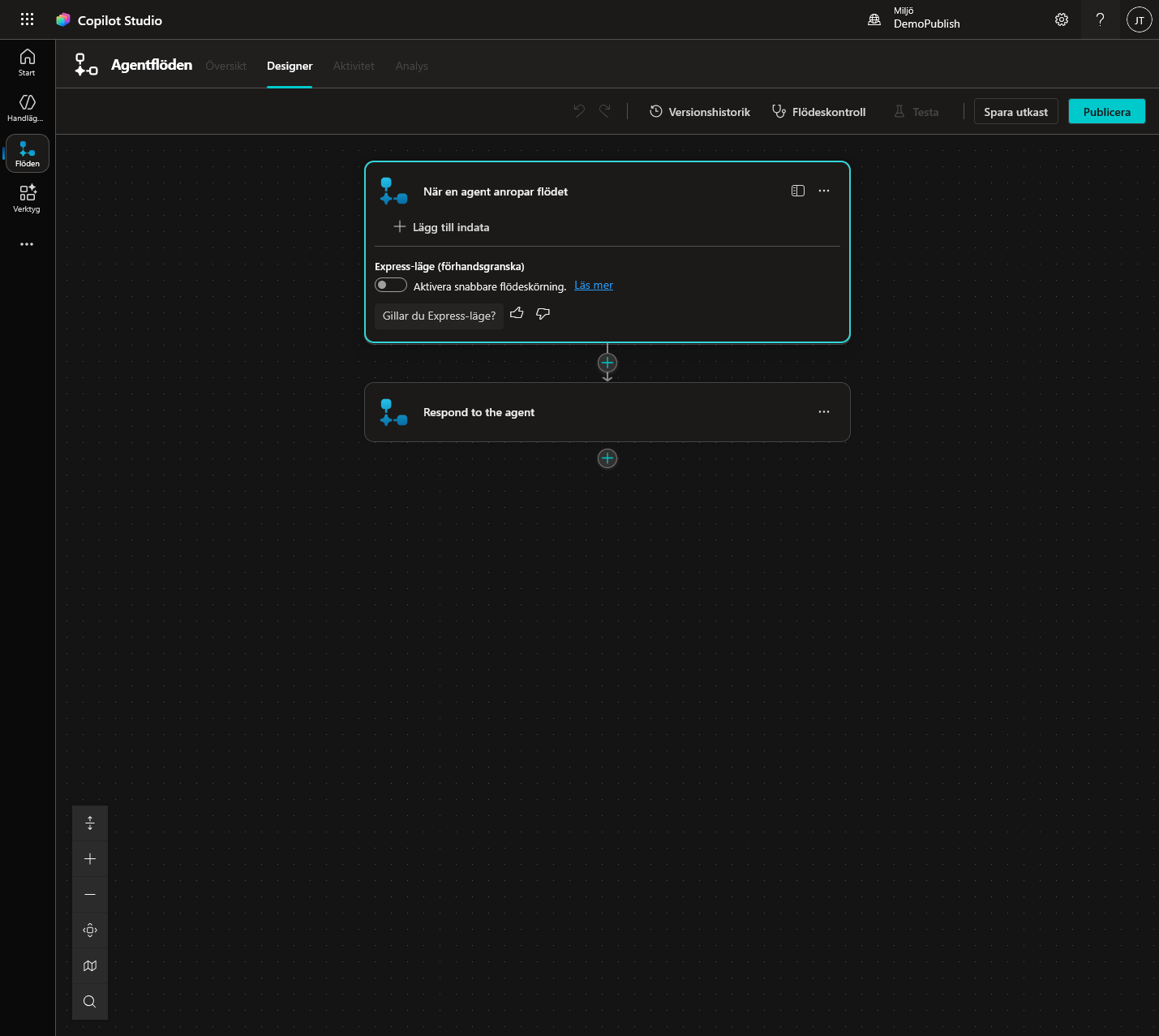Zoom in the canvas with plus
This screenshot has height=1036, width=1159.
coord(90,858)
